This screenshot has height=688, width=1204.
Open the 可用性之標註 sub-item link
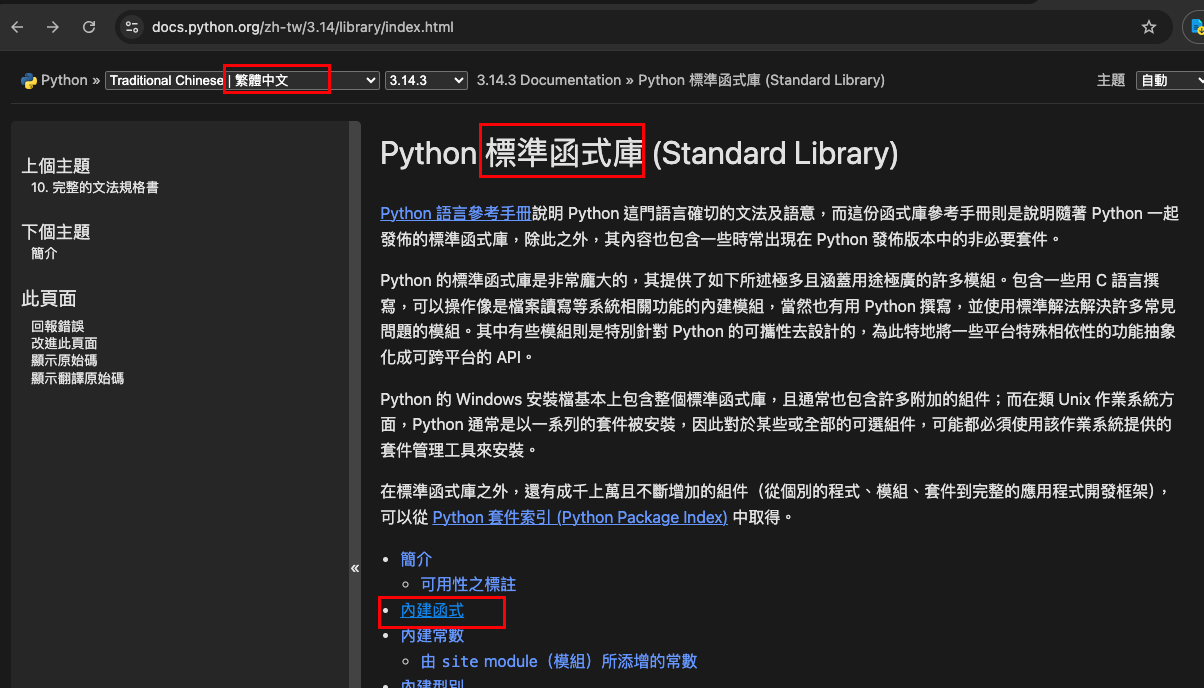pyautogui.click(x=468, y=584)
